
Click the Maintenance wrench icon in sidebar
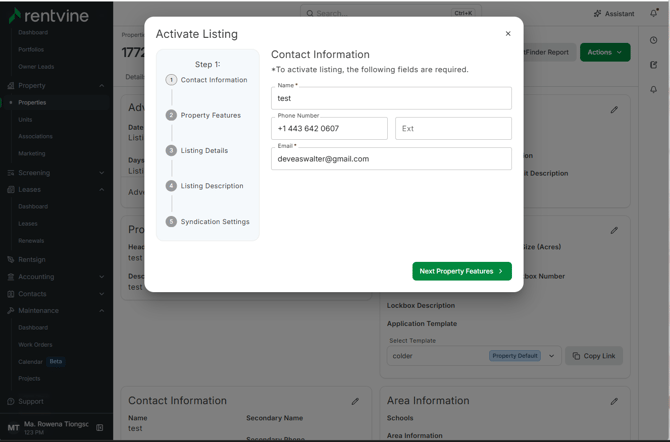point(11,310)
